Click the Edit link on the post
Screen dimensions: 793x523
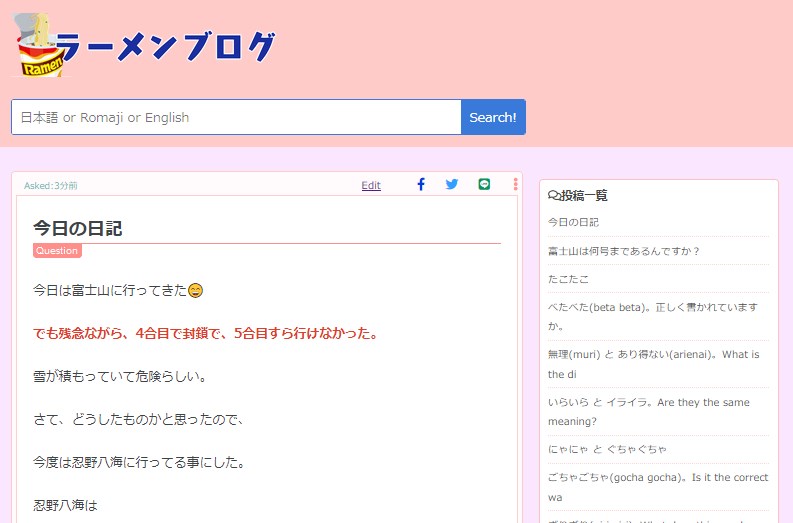[x=371, y=185]
